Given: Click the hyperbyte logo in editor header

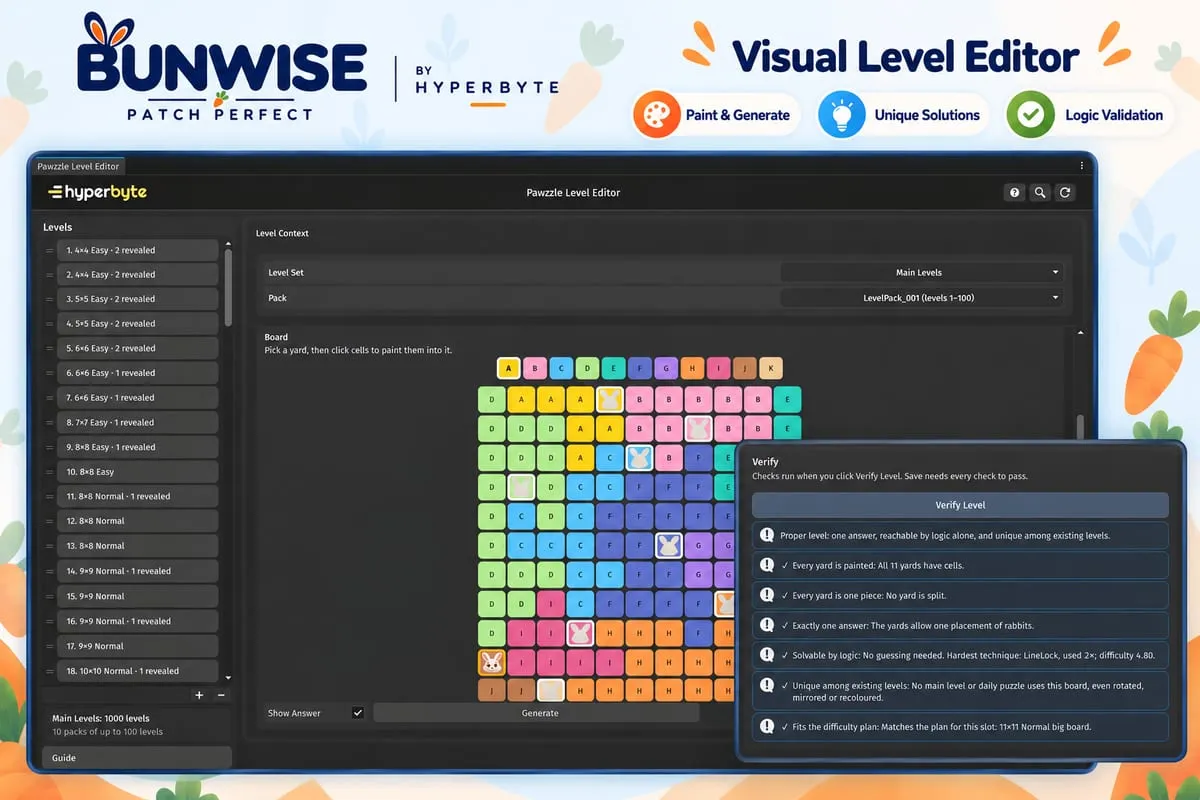Looking at the screenshot, I should coord(98,192).
